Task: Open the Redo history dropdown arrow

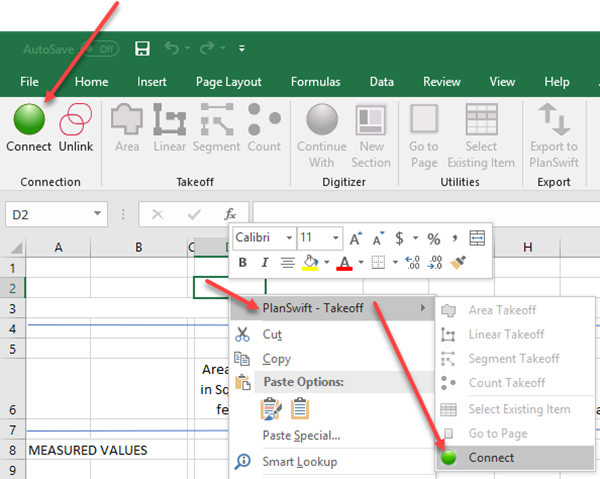Action: (x=223, y=48)
